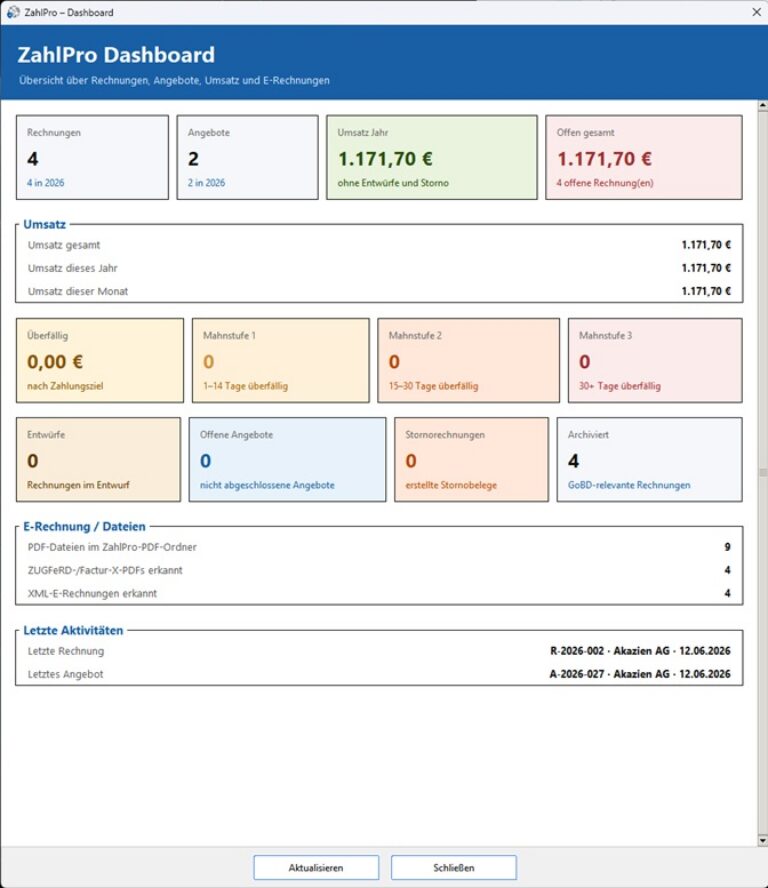The height and width of the screenshot is (888, 768).
Task: Open the Rechnungen summary card
Action: pos(92,157)
